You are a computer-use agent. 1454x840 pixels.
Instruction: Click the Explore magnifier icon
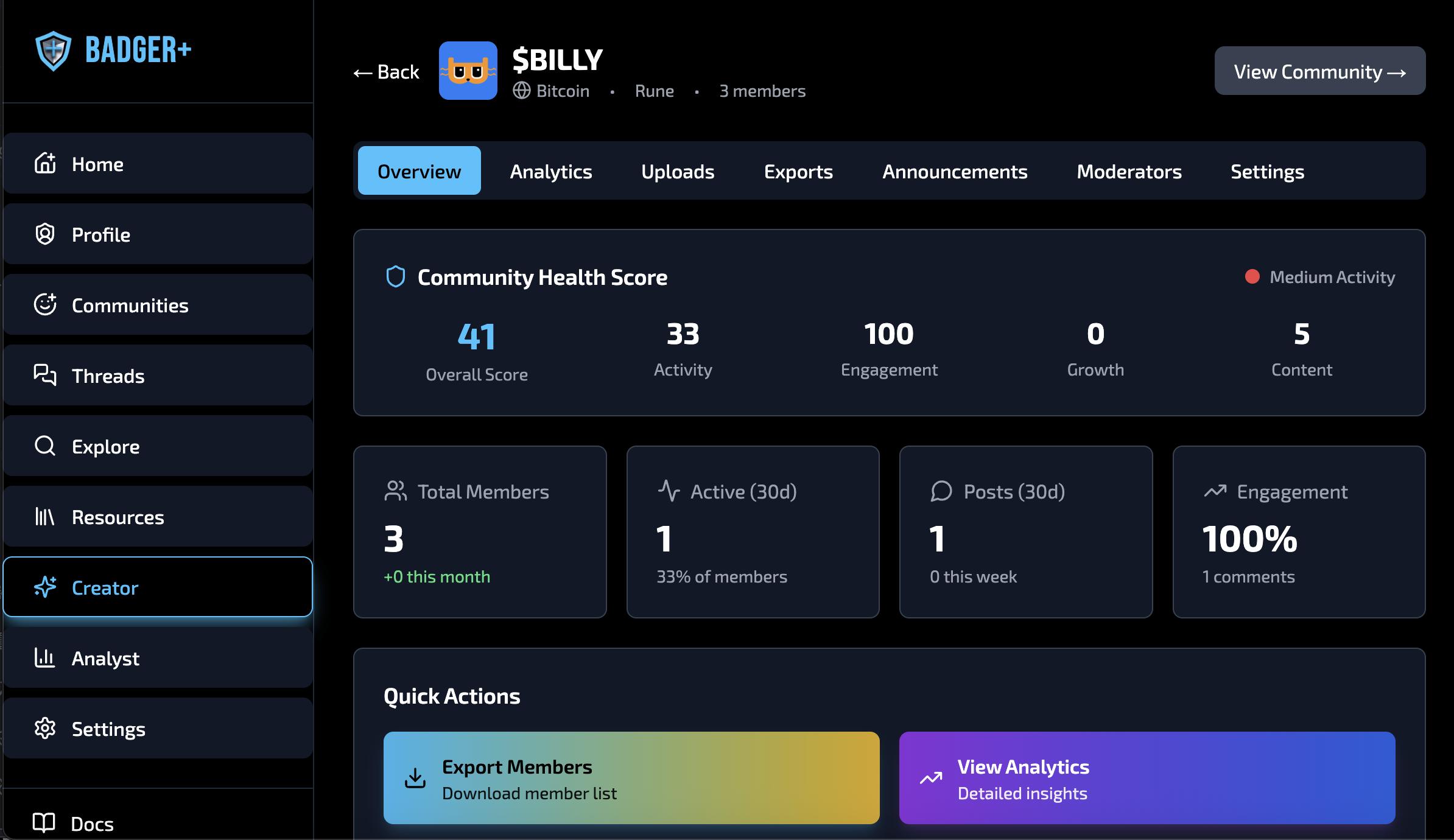pos(45,446)
